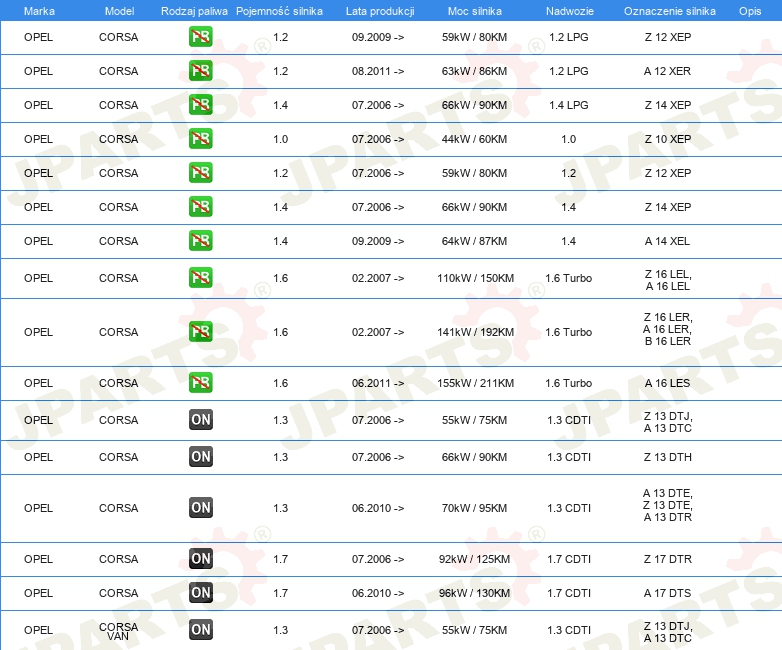Image resolution: width=782 pixels, height=650 pixels.
Task: Select the diesel ON icon for Corsa Van
Action: [201, 630]
